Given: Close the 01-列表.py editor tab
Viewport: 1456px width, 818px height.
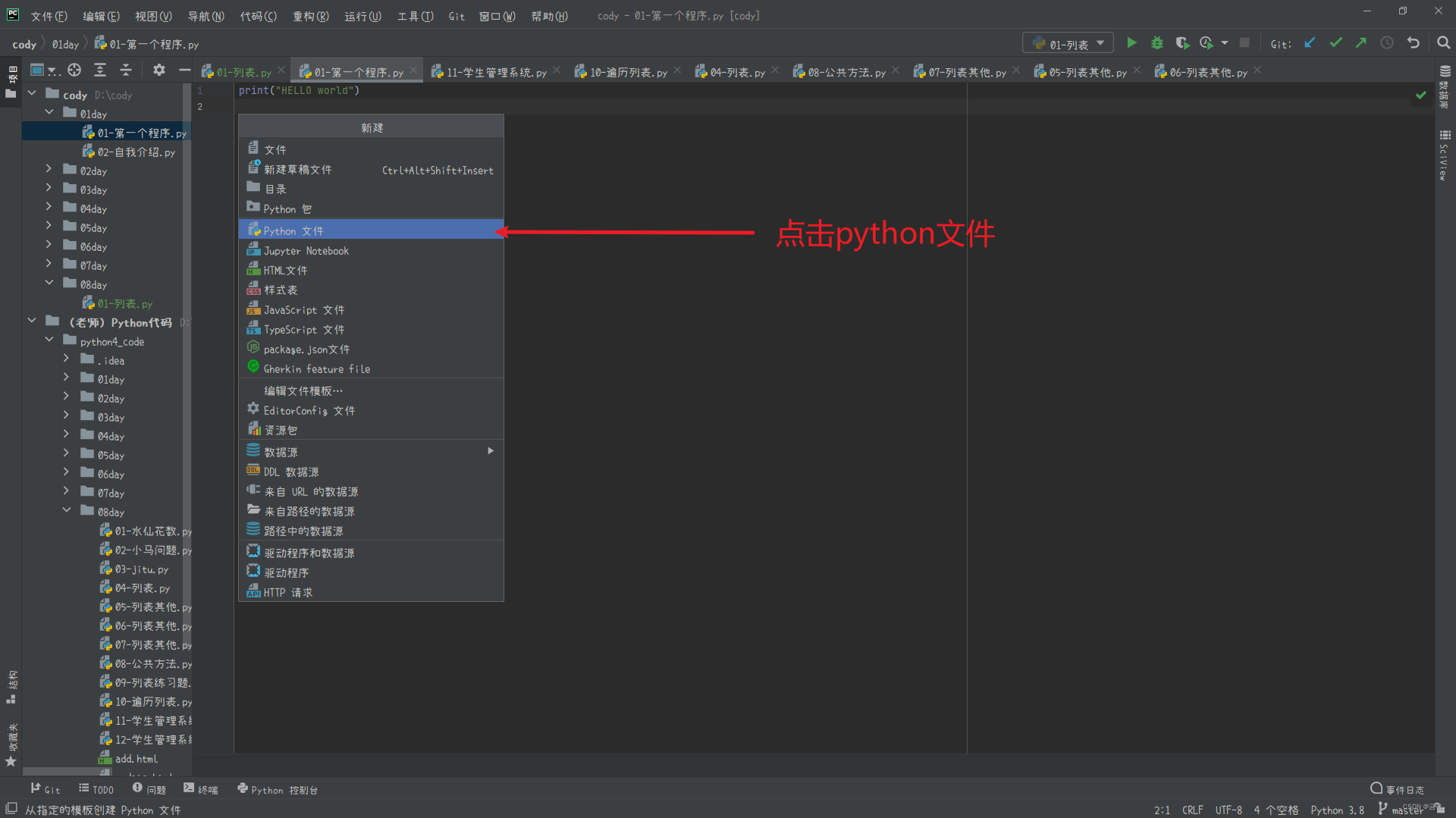Looking at the screenshot, I should [x=281, y=71].
